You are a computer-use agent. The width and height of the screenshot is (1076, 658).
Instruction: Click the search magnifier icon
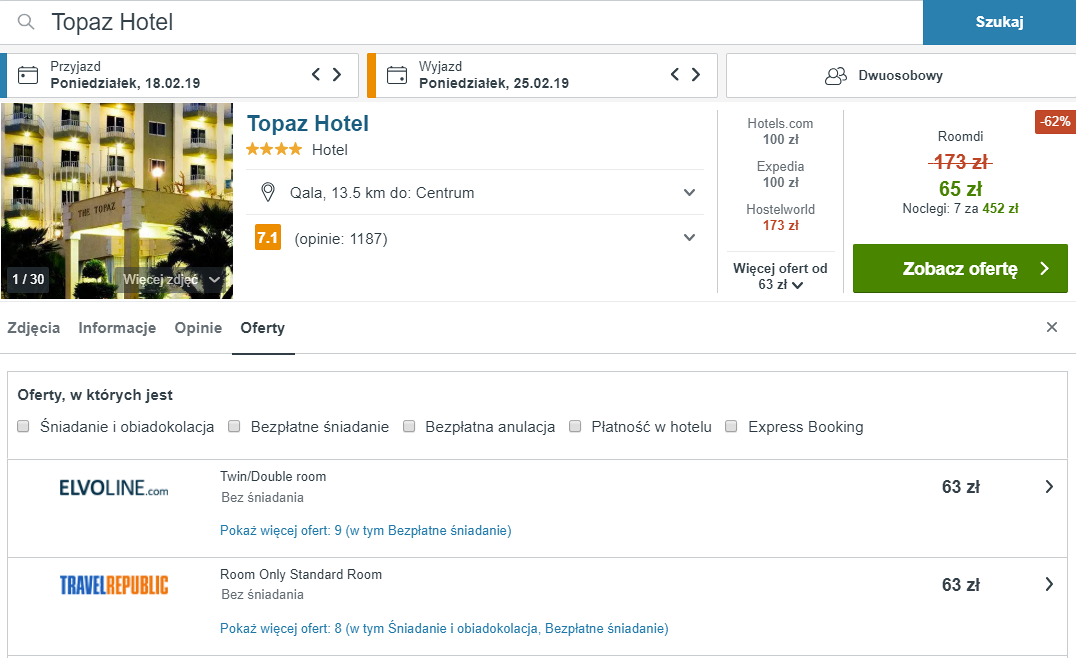click(x=26, y=22)
